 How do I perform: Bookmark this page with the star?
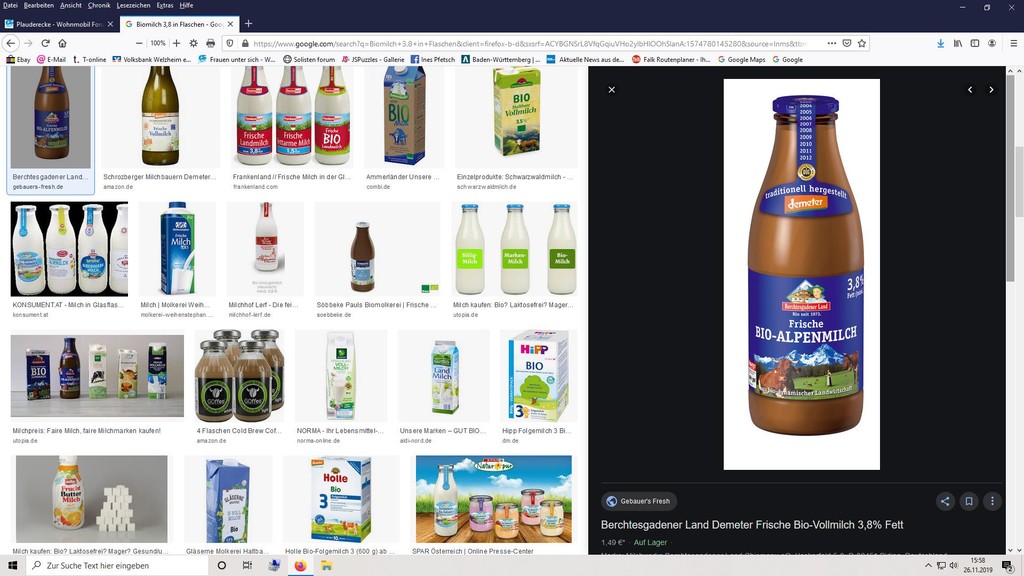(862, 43)
